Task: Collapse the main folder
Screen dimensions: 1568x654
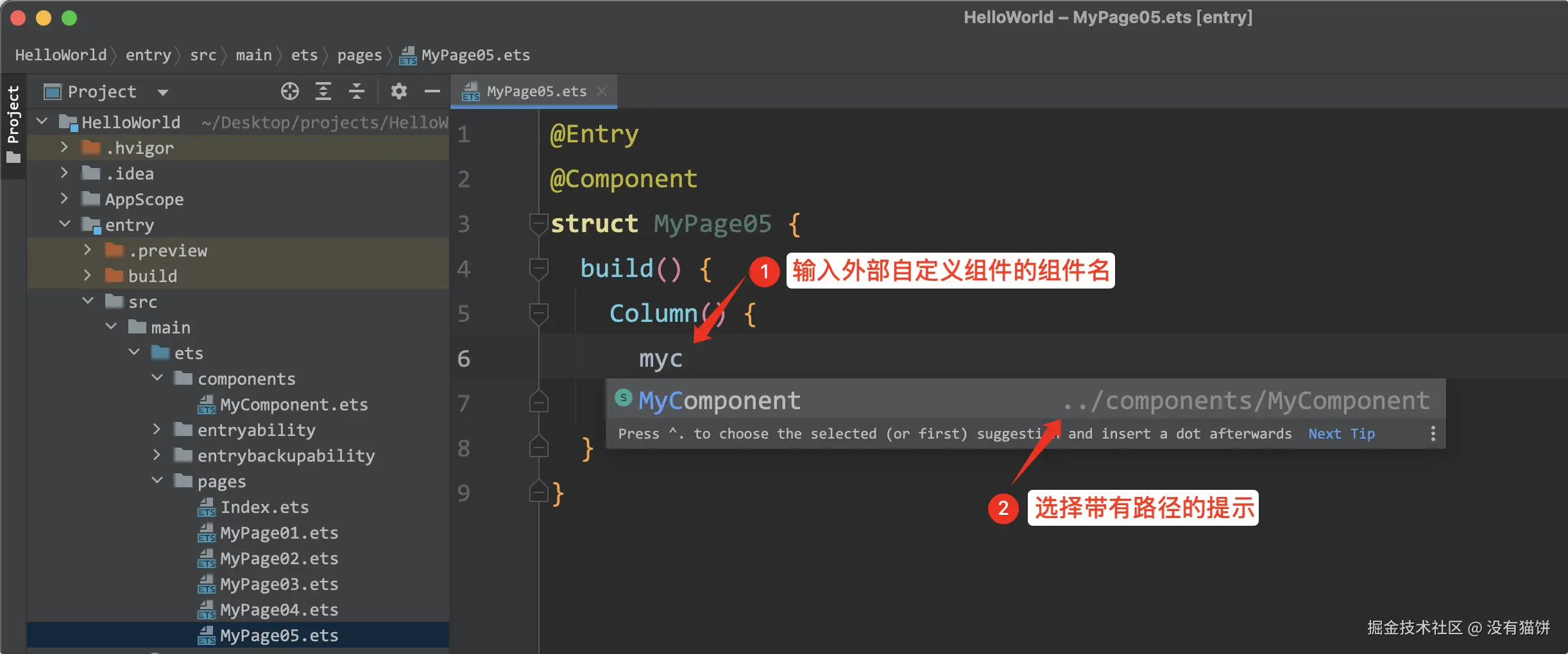Action: click(x=111, y=326)
